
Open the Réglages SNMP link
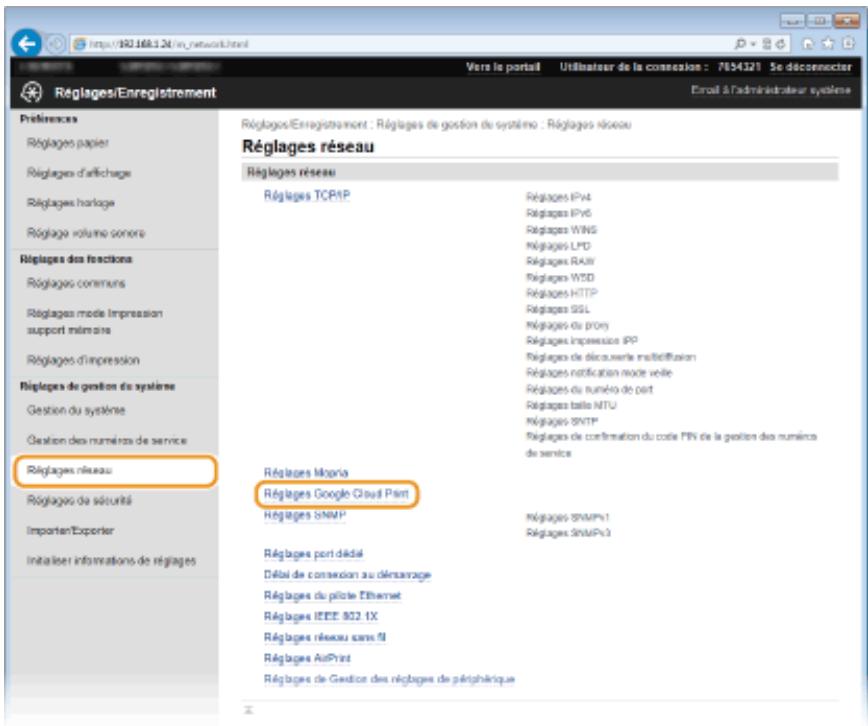(305, 514)
